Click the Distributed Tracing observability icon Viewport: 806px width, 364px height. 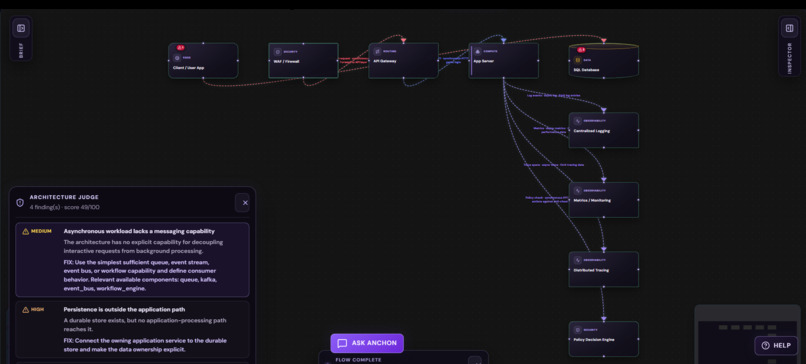578,260
